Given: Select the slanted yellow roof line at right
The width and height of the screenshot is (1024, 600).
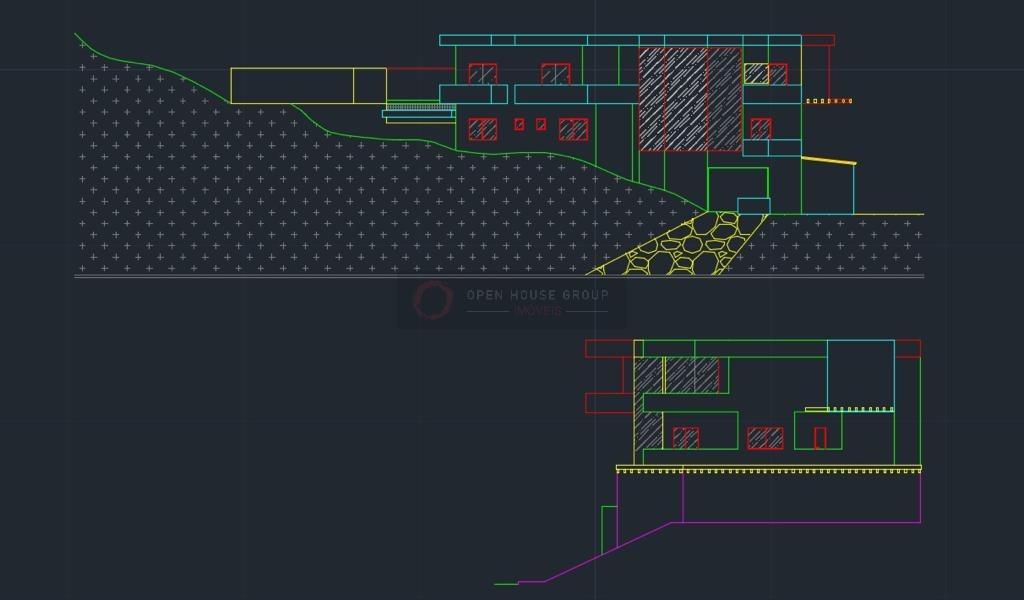Looking at the screenshot, I should point(828,160).
